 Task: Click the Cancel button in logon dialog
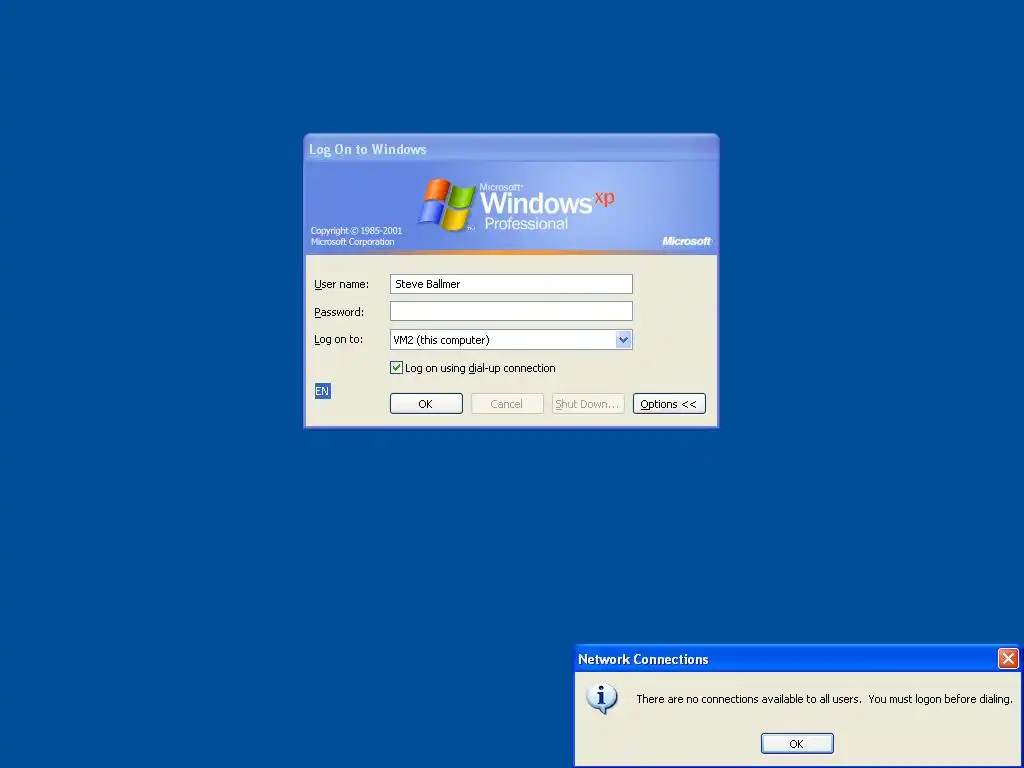[507, 404]
